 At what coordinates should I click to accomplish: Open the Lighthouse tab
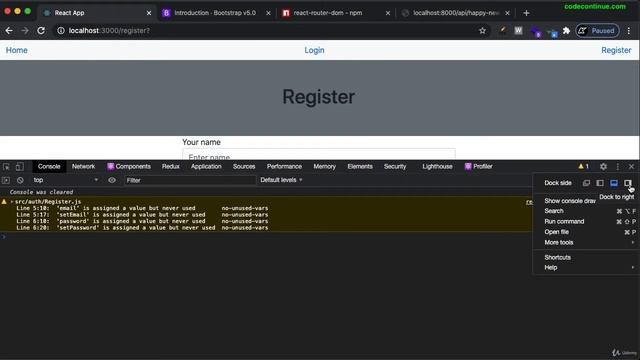pos(437,167)
